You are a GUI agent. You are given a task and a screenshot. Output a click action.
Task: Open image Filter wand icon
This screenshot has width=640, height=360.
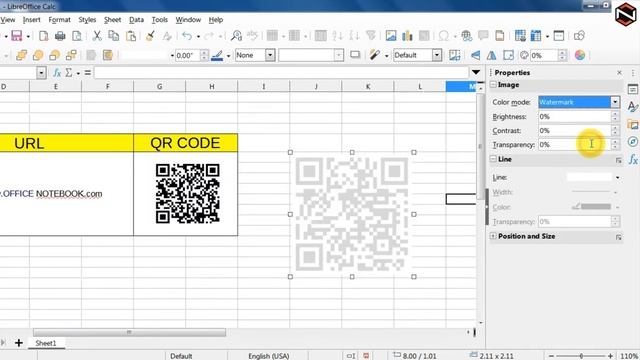click(x=374, y=55)
